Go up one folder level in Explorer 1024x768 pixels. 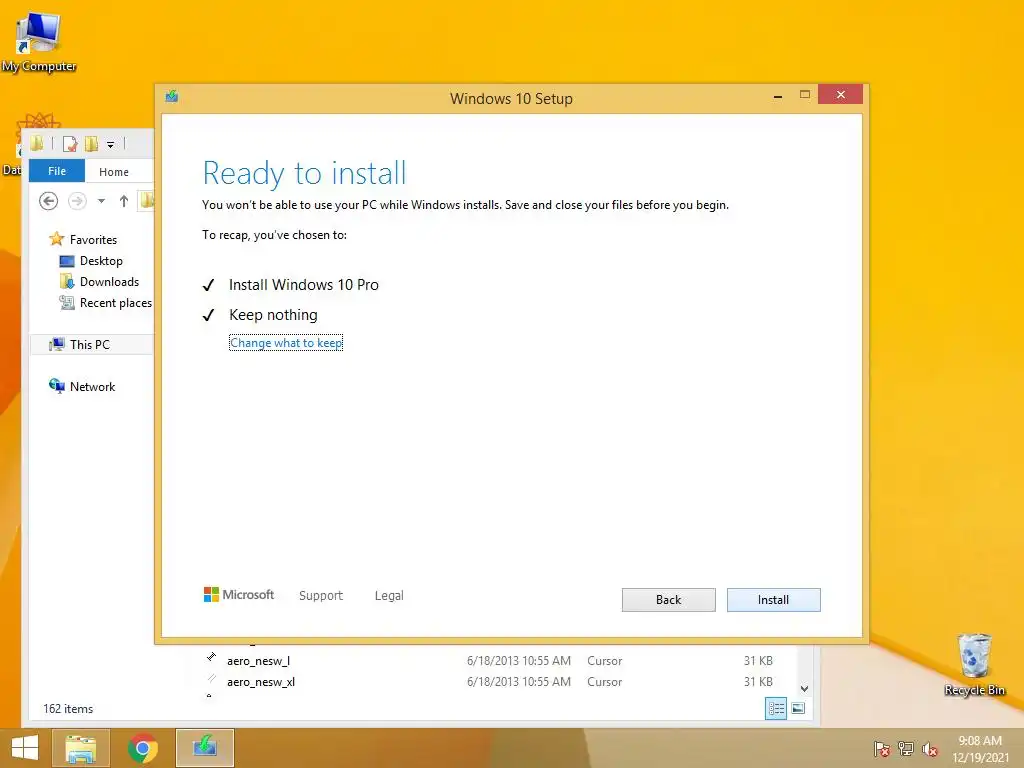123,201
